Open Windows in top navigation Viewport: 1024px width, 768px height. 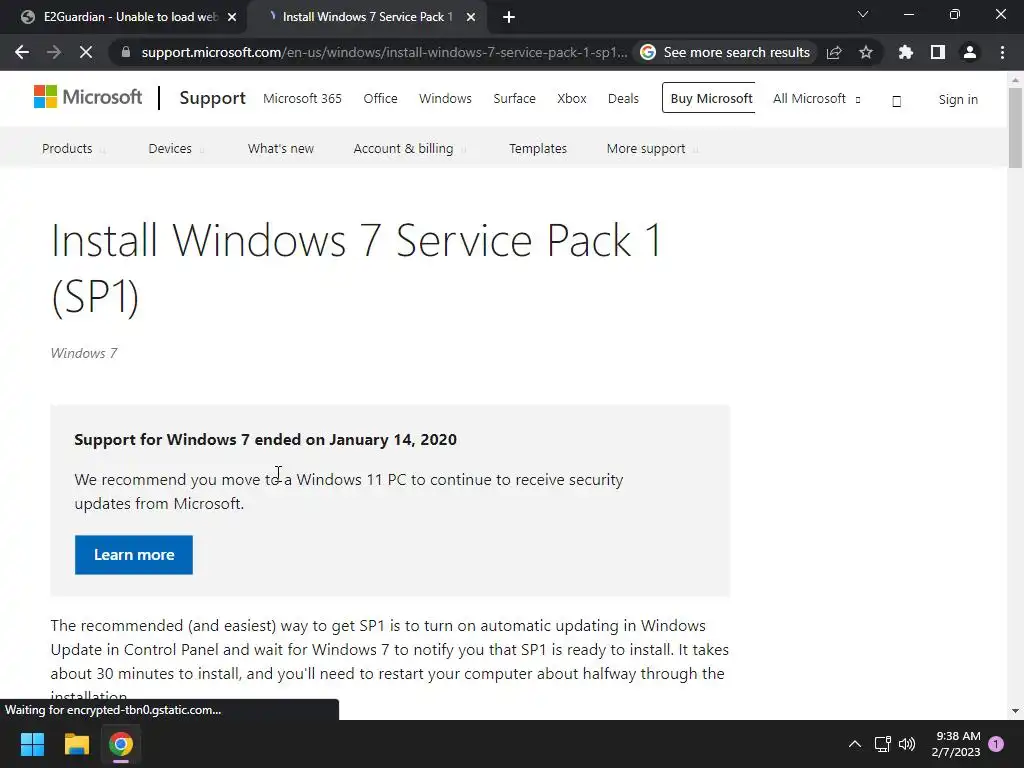click(x=445, y=99)
